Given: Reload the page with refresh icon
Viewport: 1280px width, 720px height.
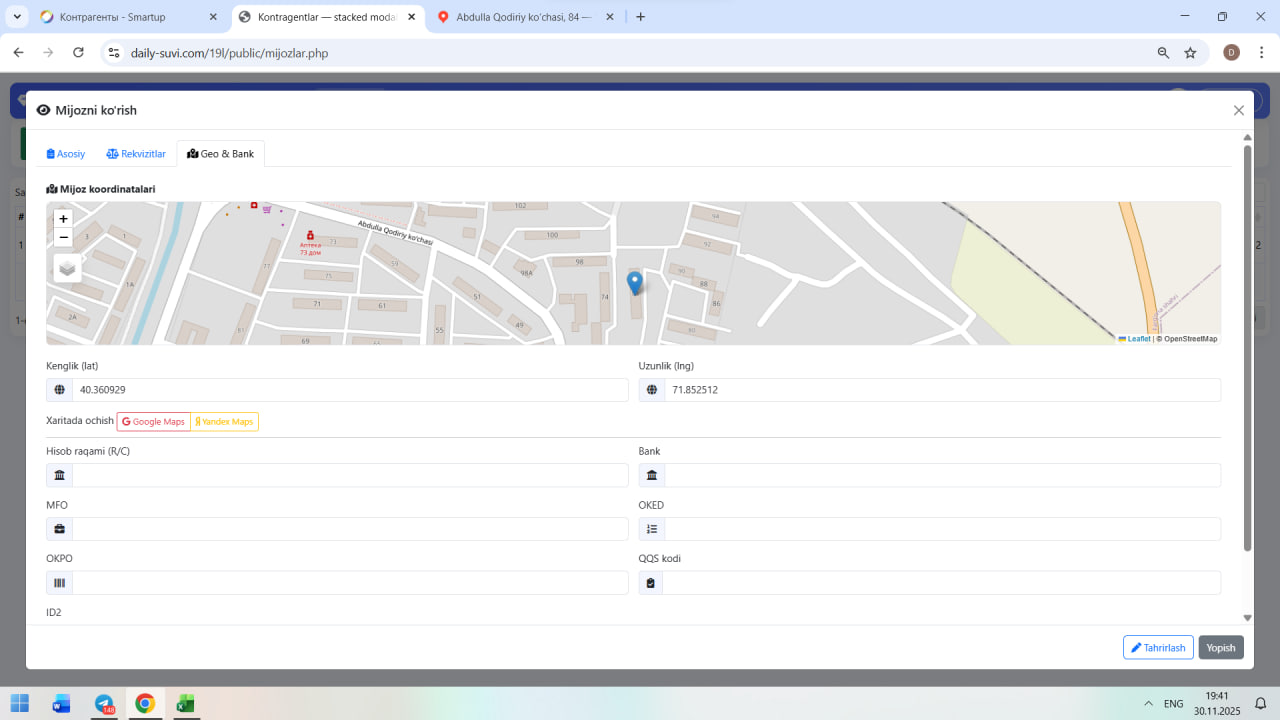Looking at the screenshot, I should tap(78, 53).
